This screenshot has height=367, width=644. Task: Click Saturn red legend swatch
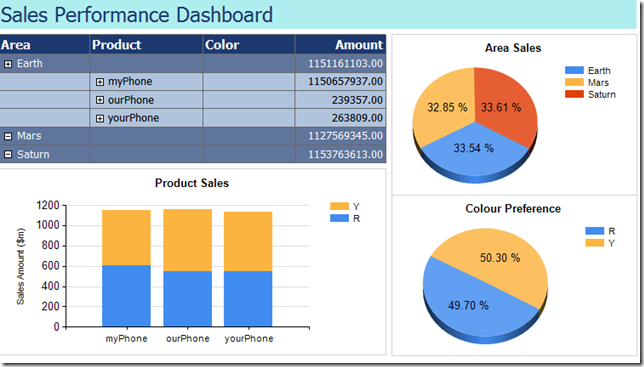(x=574, y=94)
